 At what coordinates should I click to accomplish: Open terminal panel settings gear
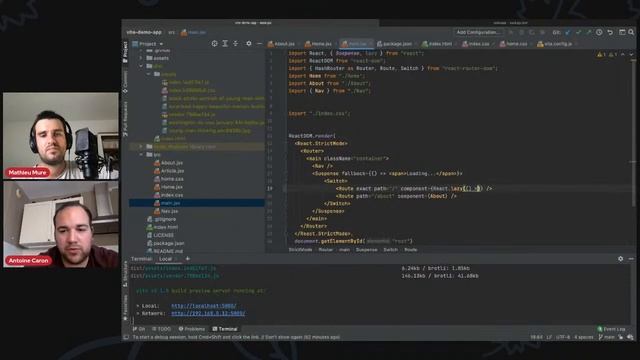[x=620, y=259]
